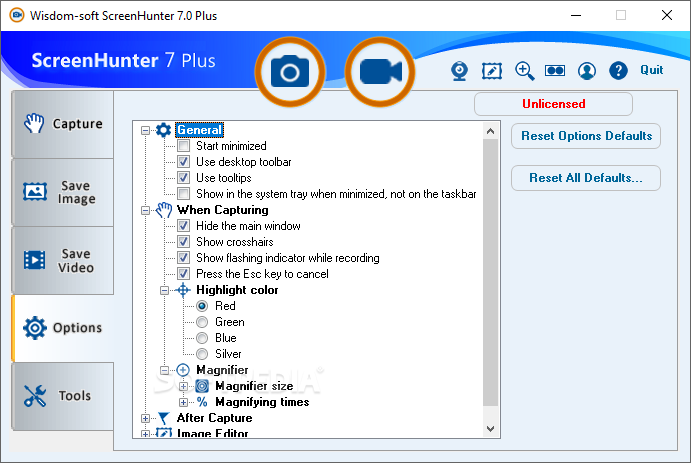Select the After Capture tree label
Screen dimensions: 691x463
coord(215,418)
